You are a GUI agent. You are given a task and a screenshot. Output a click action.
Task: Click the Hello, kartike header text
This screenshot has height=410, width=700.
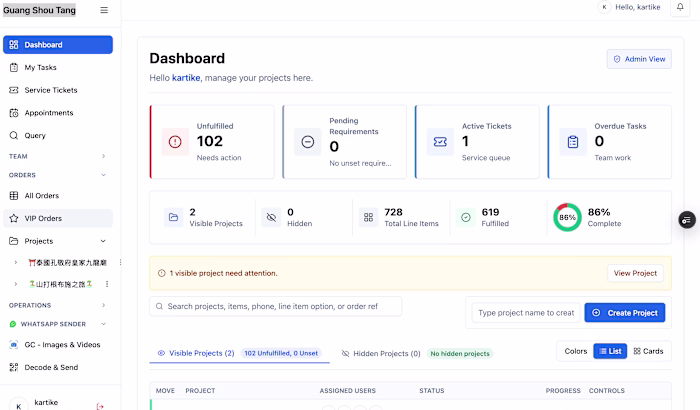(638, 7)
